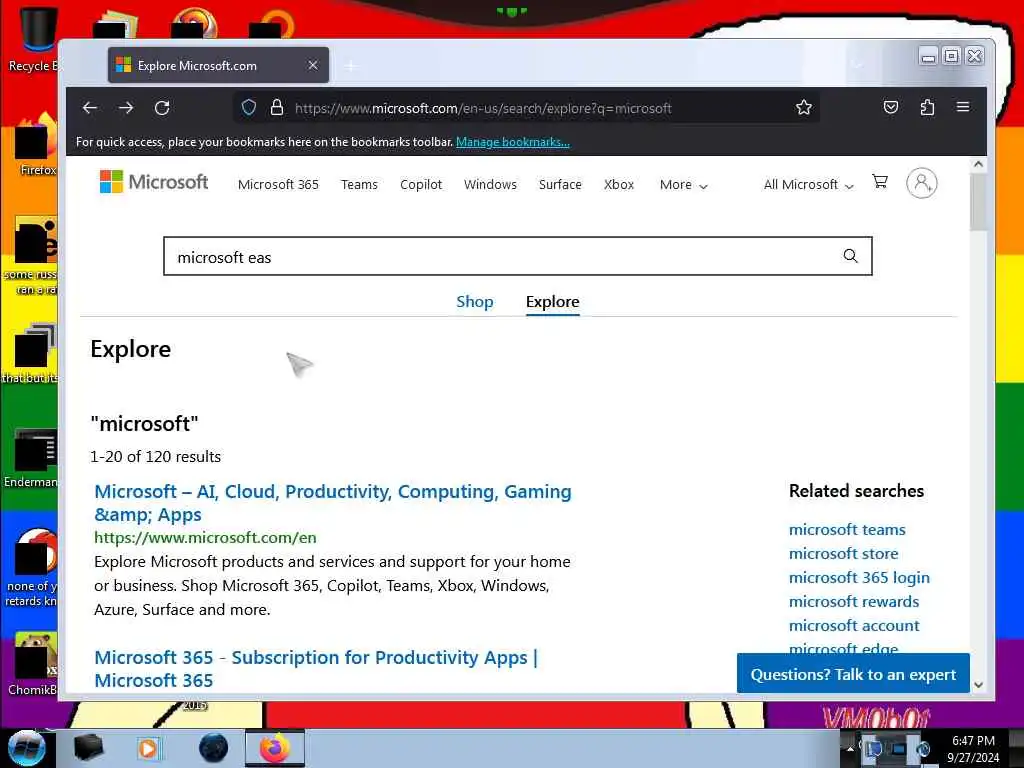Show hidden system tray icons arrow
The width and height of the screenshot is (1024, 768).
click(x=850, y=748)
